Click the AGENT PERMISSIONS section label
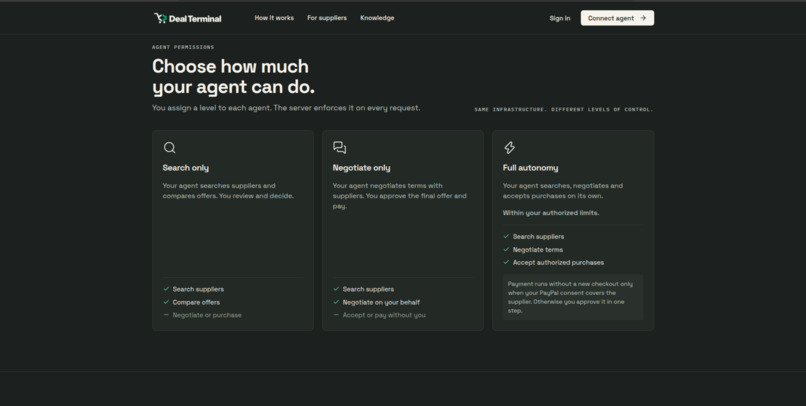Screen dimensions: 806x406 point(183,47)
